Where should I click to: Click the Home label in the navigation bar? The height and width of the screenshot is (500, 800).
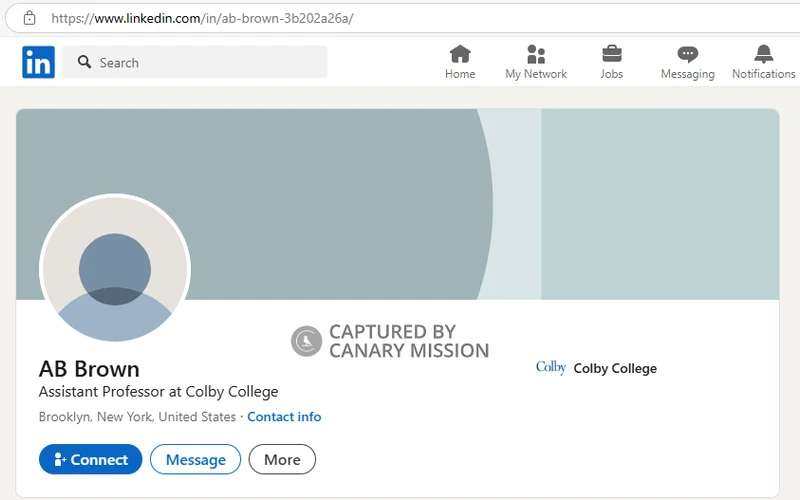[460, 74]
